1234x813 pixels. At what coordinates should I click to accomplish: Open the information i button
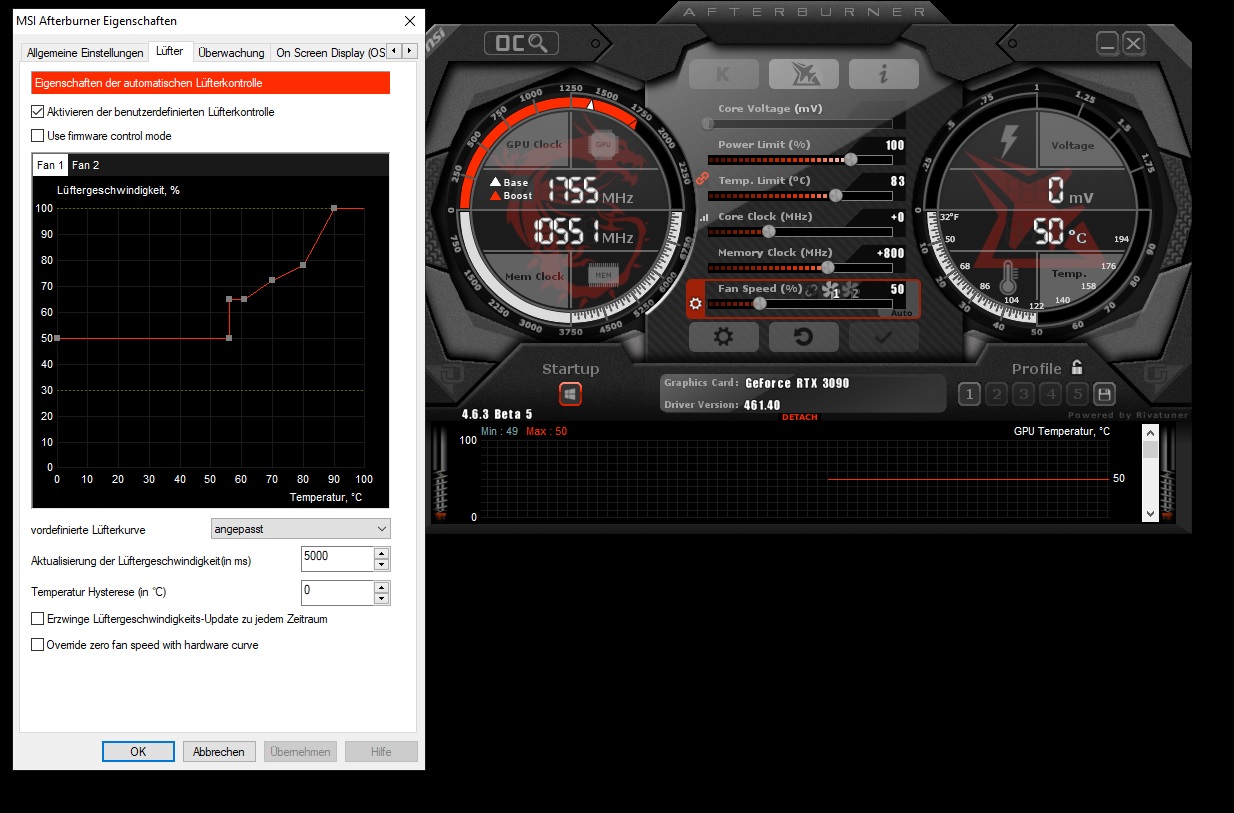pyautogui.click(x=883, y=73)
